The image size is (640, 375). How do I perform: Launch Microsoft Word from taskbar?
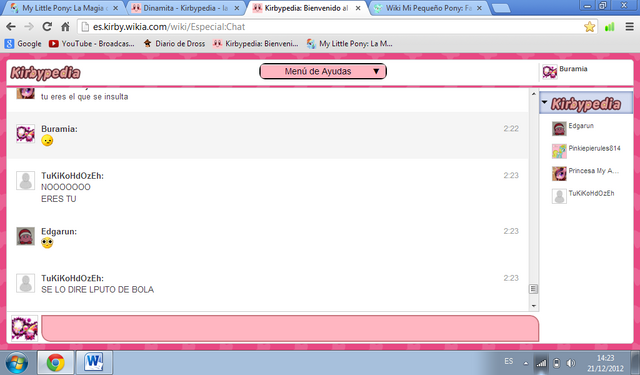[x=94, y=362]
